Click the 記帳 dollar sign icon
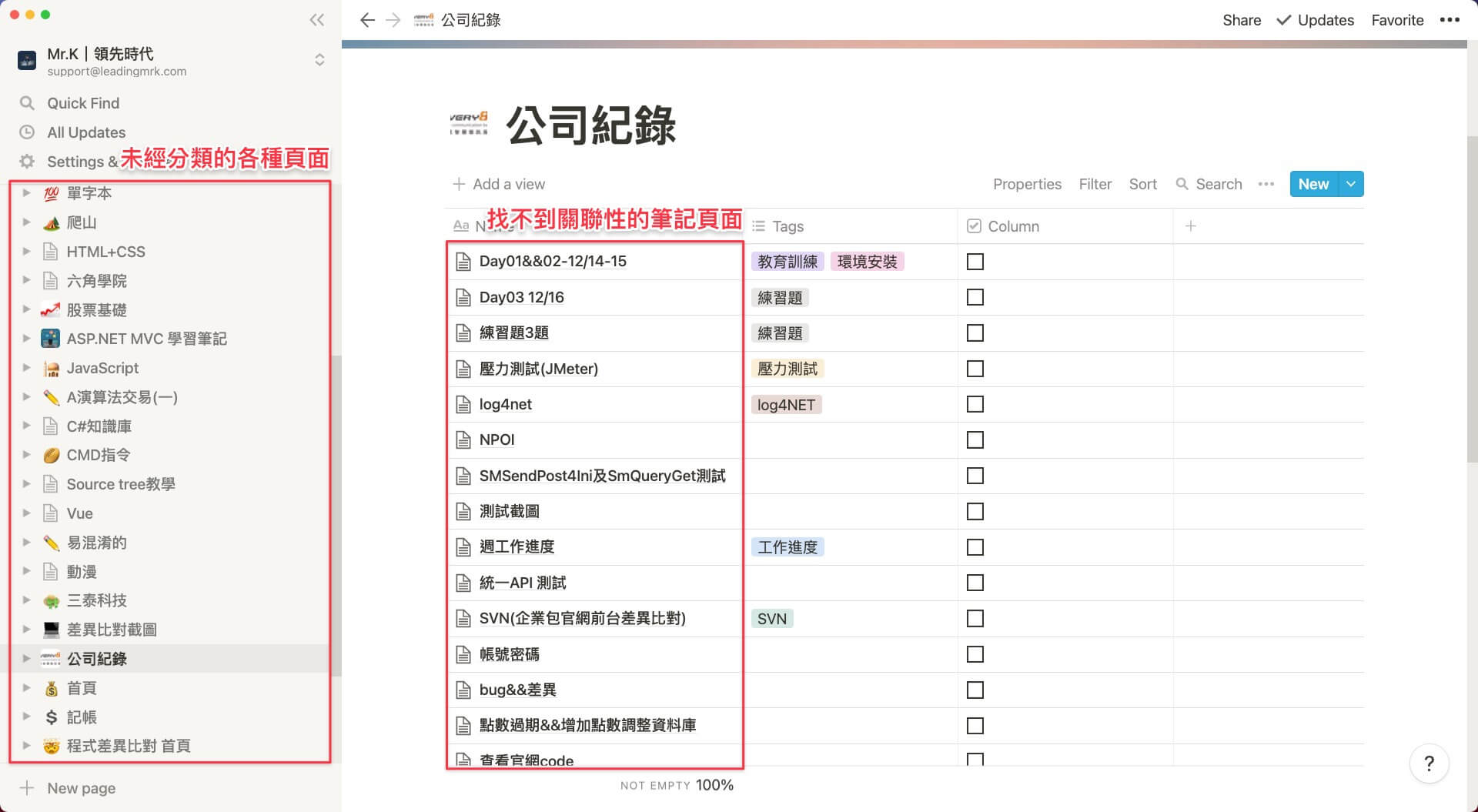This screenshot has width=1478, height=812. (51, 717)
